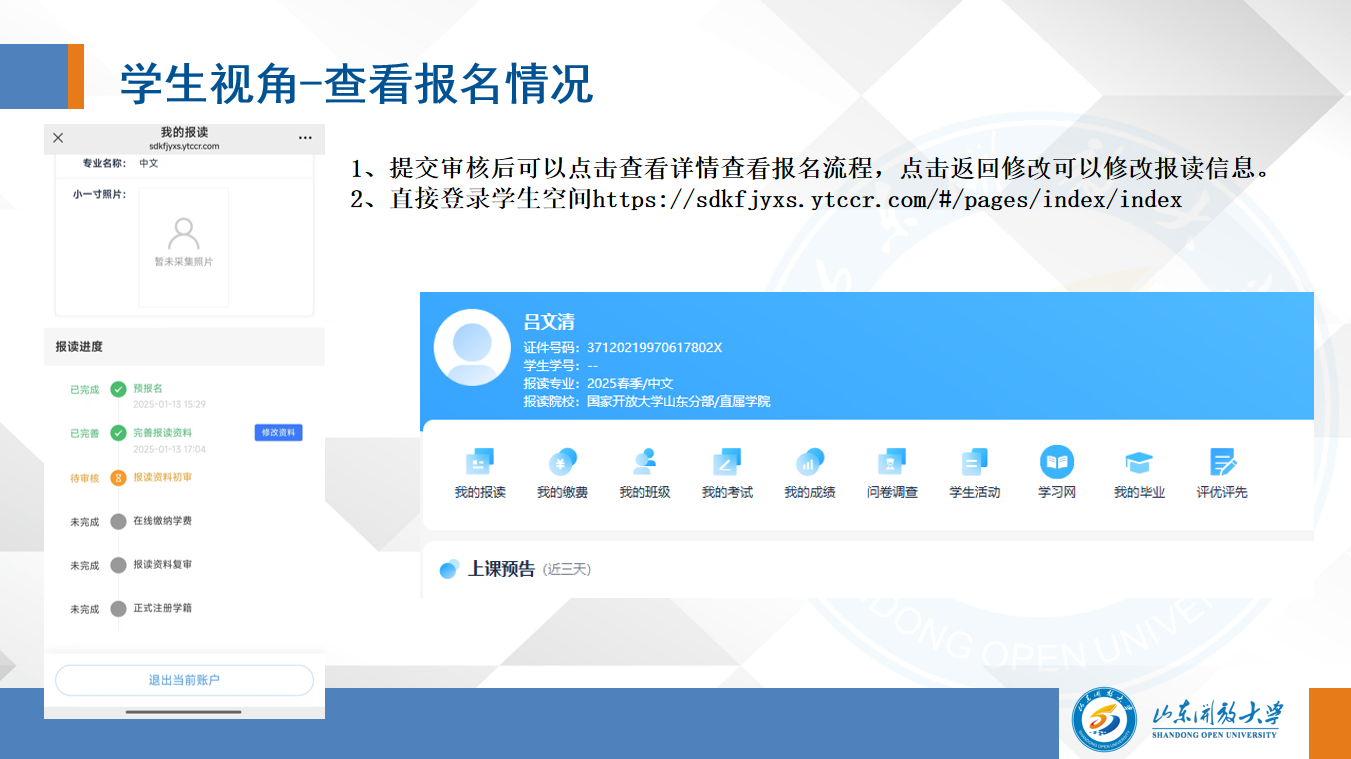Close the 我的报读 mobile page
The image size is (1351, 759).
pos(58,138)
